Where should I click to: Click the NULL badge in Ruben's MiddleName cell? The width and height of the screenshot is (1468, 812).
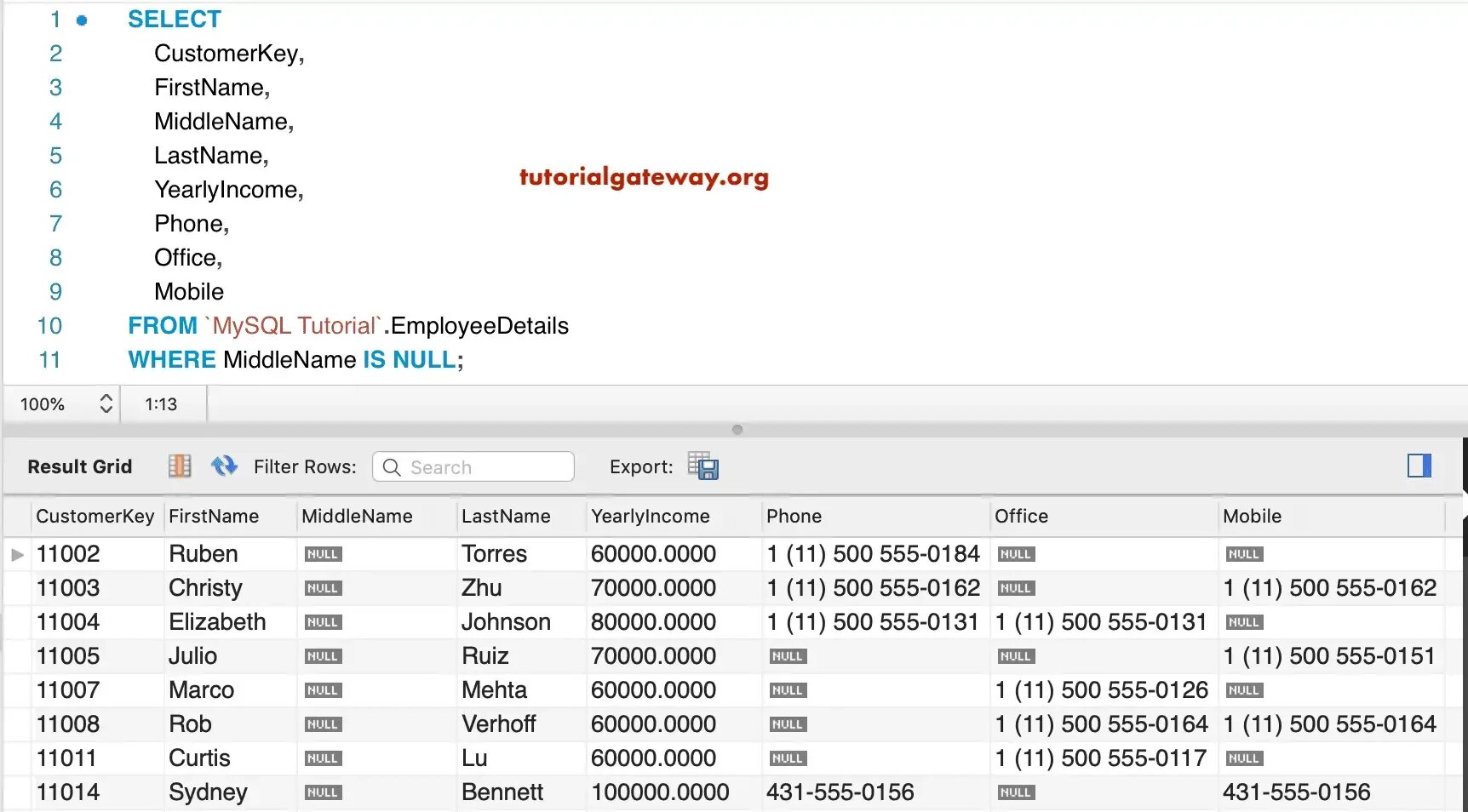[x=323, y=553]
